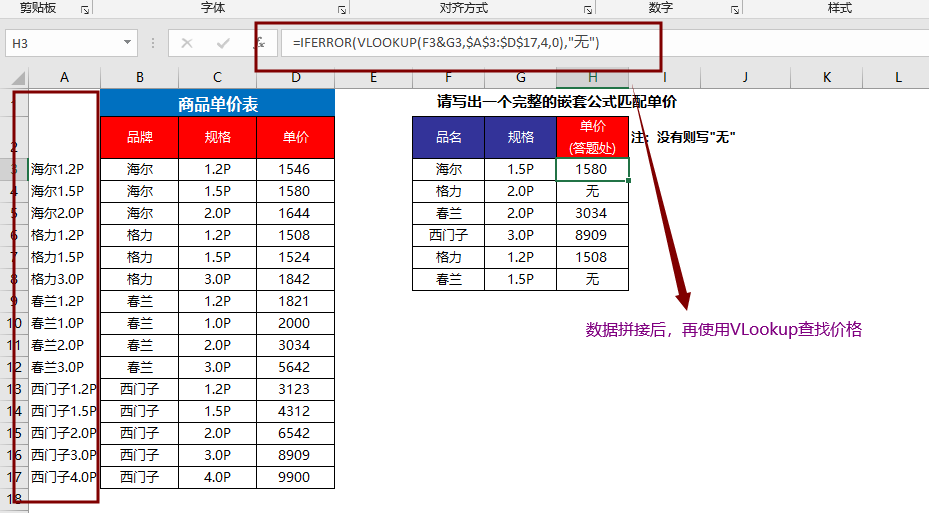Open the Number group dialog launcher
This screenshot has height=513, width=929.
pyautogui.click(x=735, y=9)
